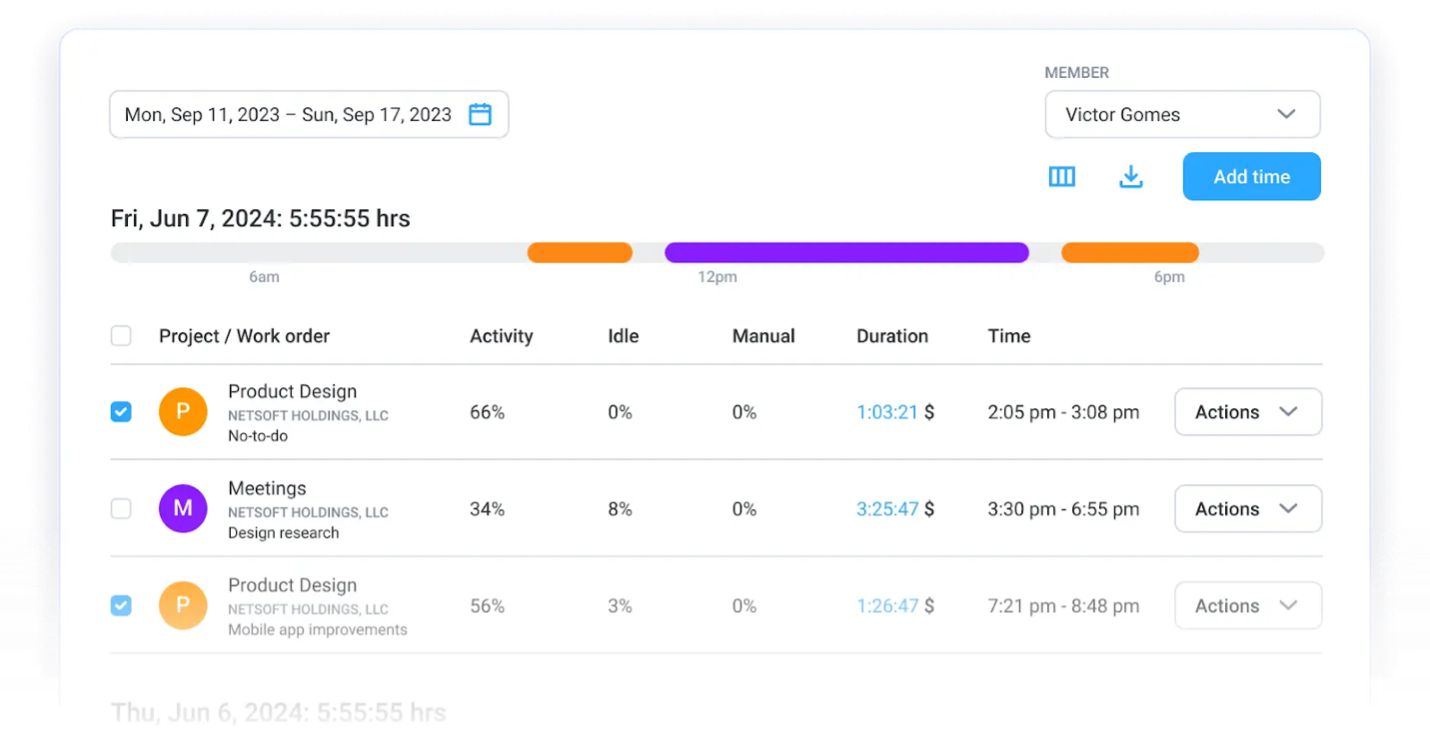Sort by the Activity column header
Viewport: 1430px width, 745px height.
pyautogui.click(x=501, y=336)
